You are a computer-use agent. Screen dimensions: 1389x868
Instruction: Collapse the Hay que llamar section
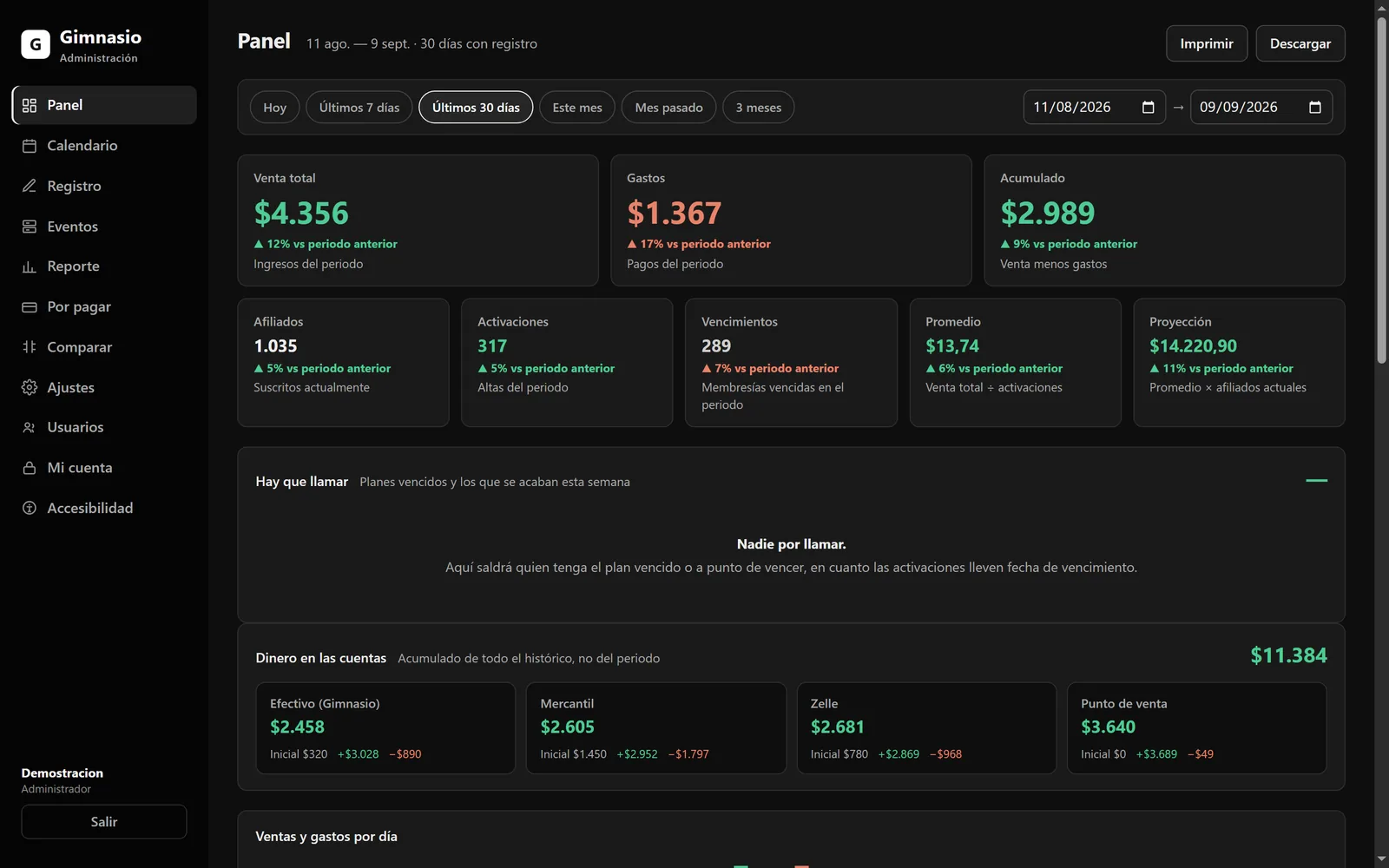point(1316,480)
